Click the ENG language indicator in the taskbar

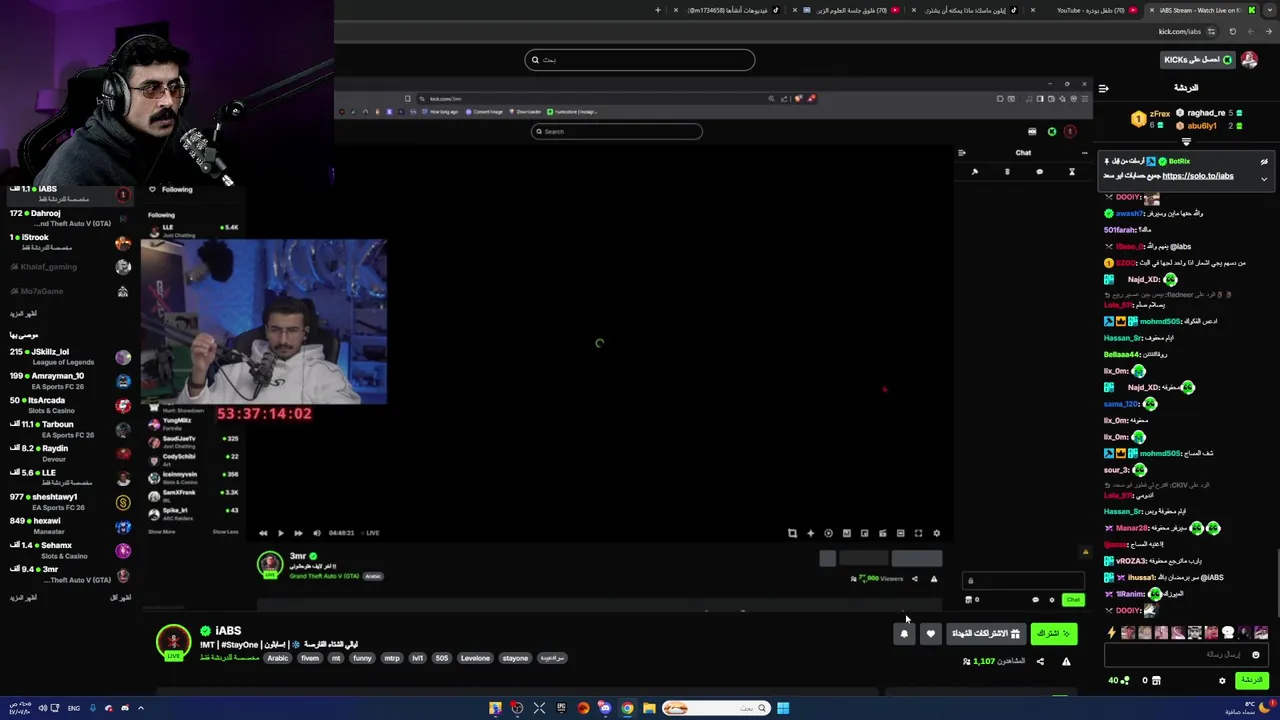coord(74,708)
